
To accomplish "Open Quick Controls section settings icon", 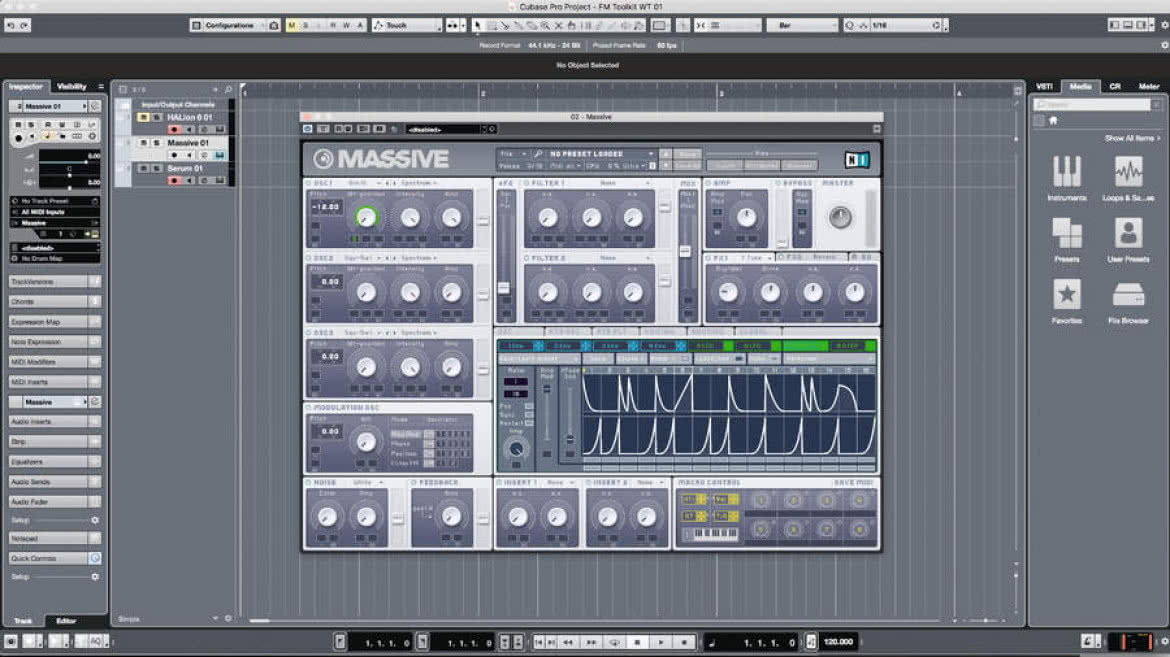I will [x=95, y=558].
